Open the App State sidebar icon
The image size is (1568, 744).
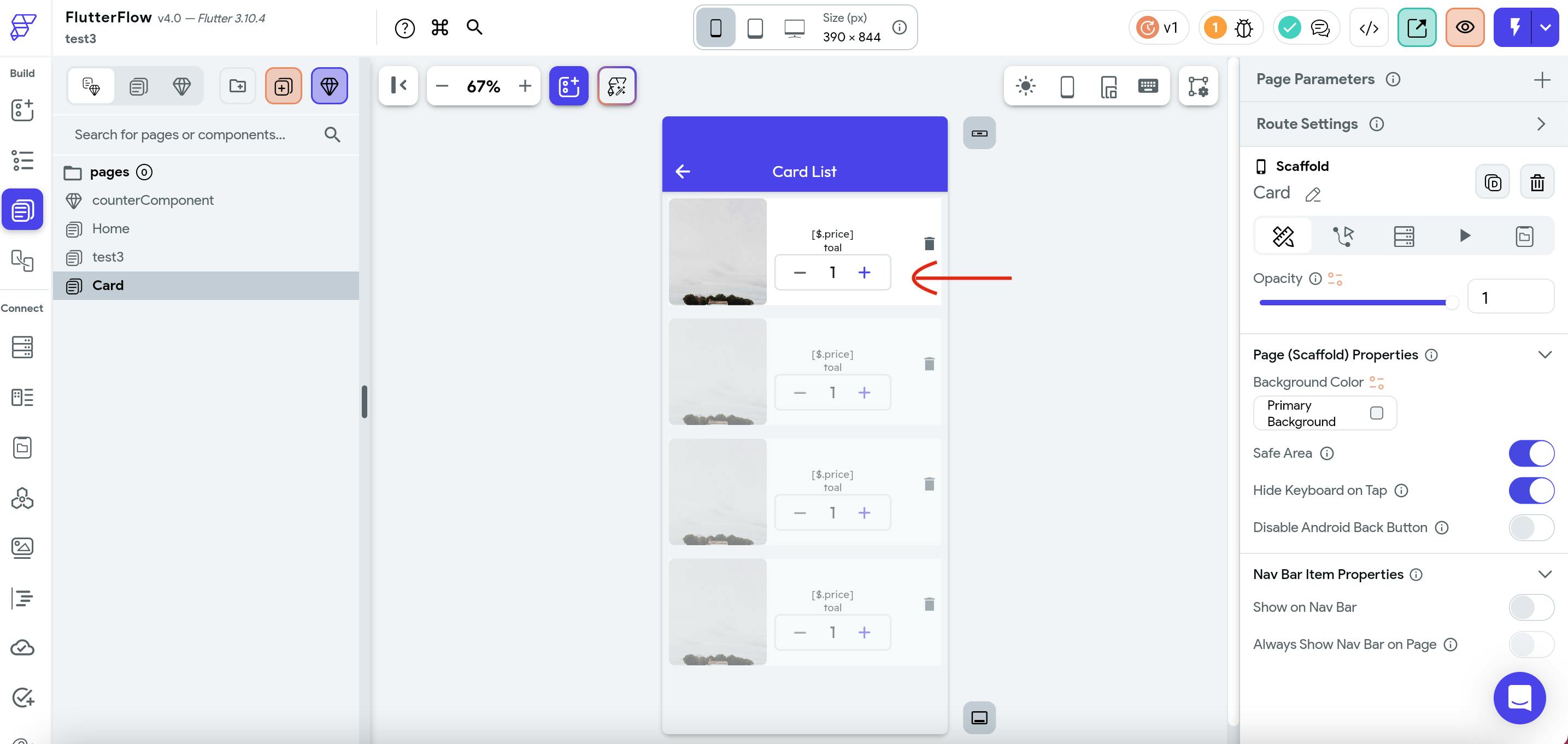coord(22,448)
